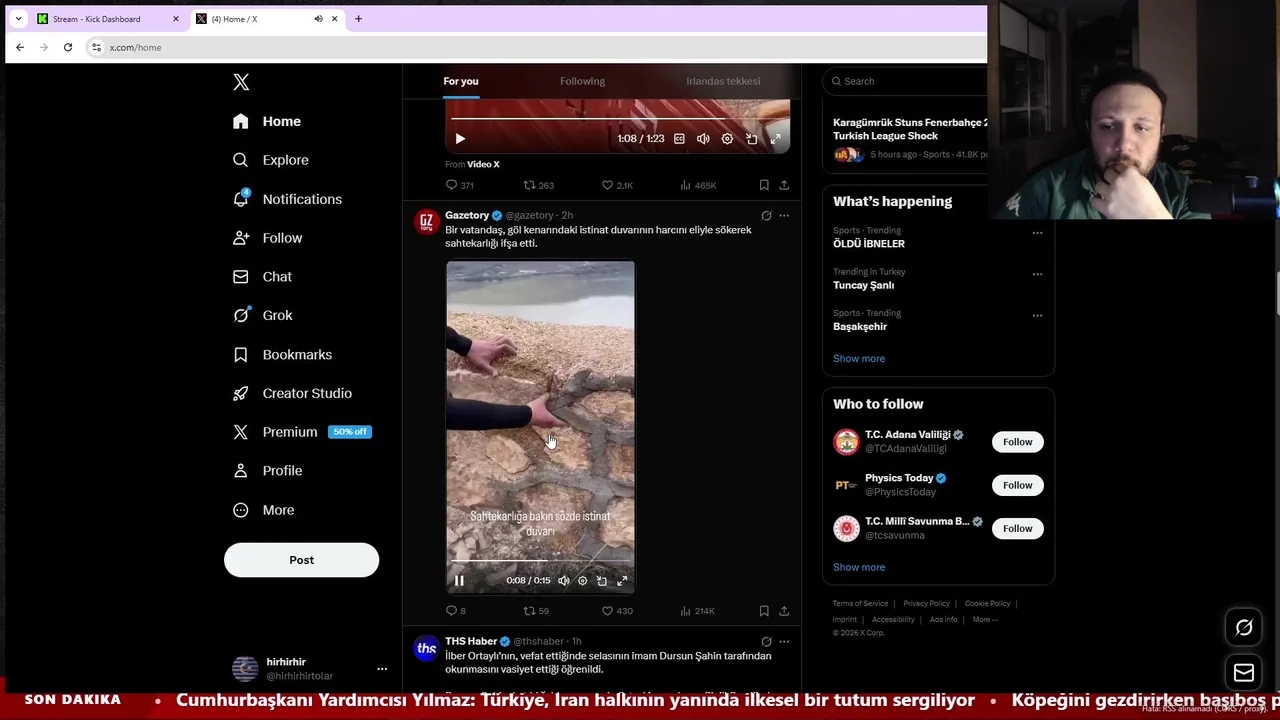The height and width of the screenshot is (720, 1280).
Task: Open Chat from the sidebar
Action: tap(262, 277)
